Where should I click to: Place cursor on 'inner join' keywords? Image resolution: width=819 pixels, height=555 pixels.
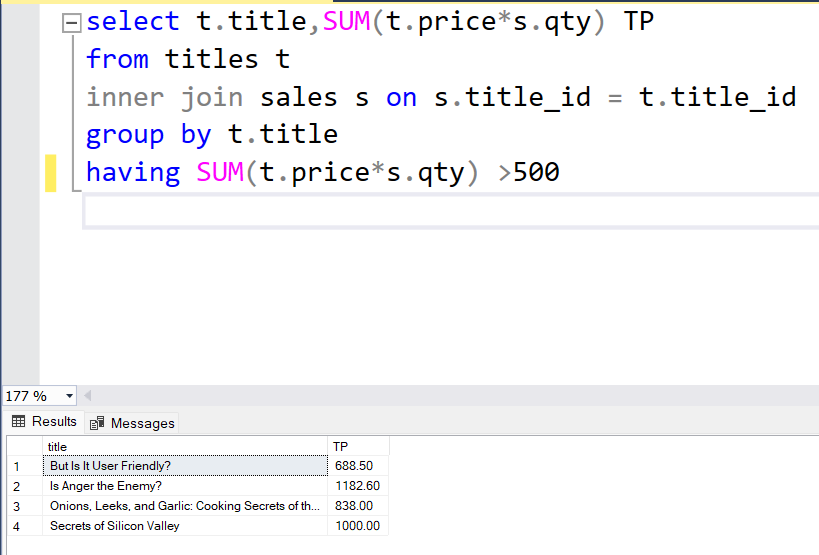tap(165, 98)
